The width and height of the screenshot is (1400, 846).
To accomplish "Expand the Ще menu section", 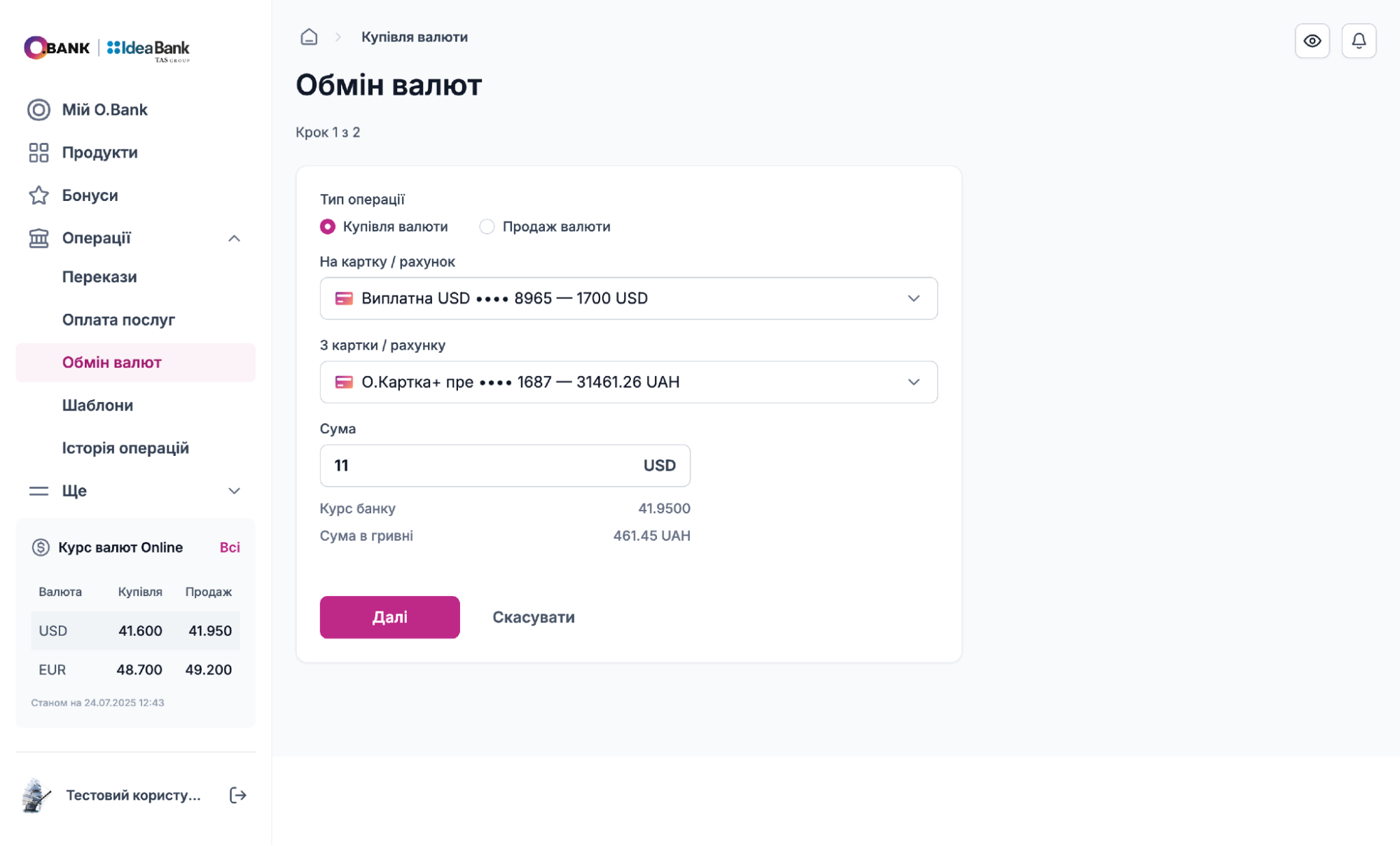I will pyautogui.click(x=234, y=491).
